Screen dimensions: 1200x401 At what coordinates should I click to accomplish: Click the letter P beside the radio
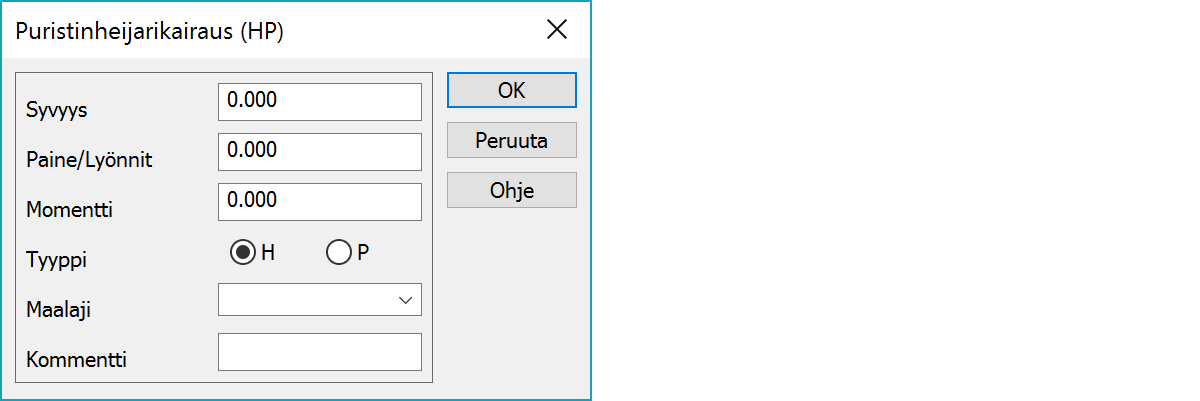coord(363,254)
